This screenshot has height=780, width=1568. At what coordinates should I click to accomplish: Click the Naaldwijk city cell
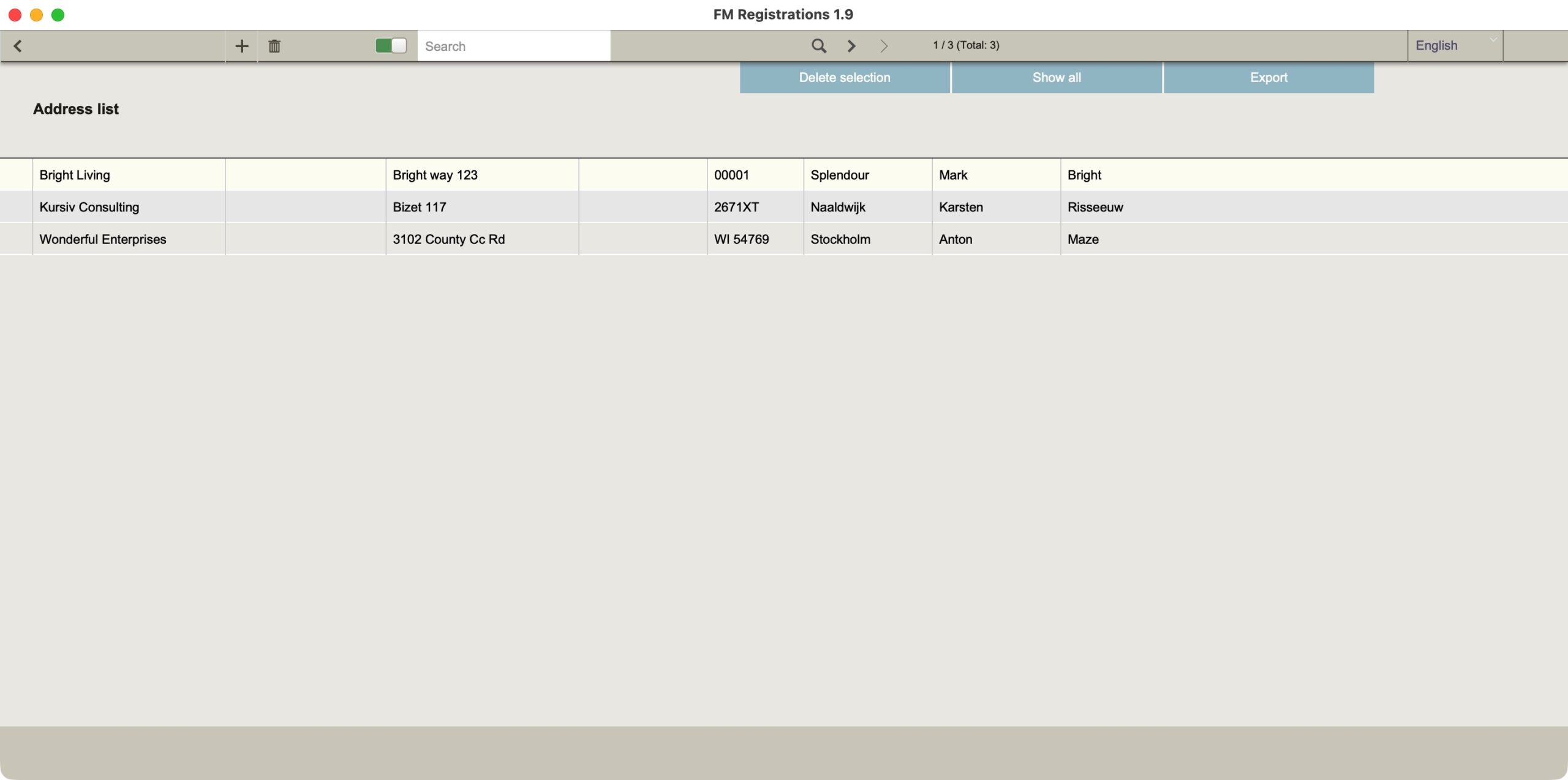838,207
